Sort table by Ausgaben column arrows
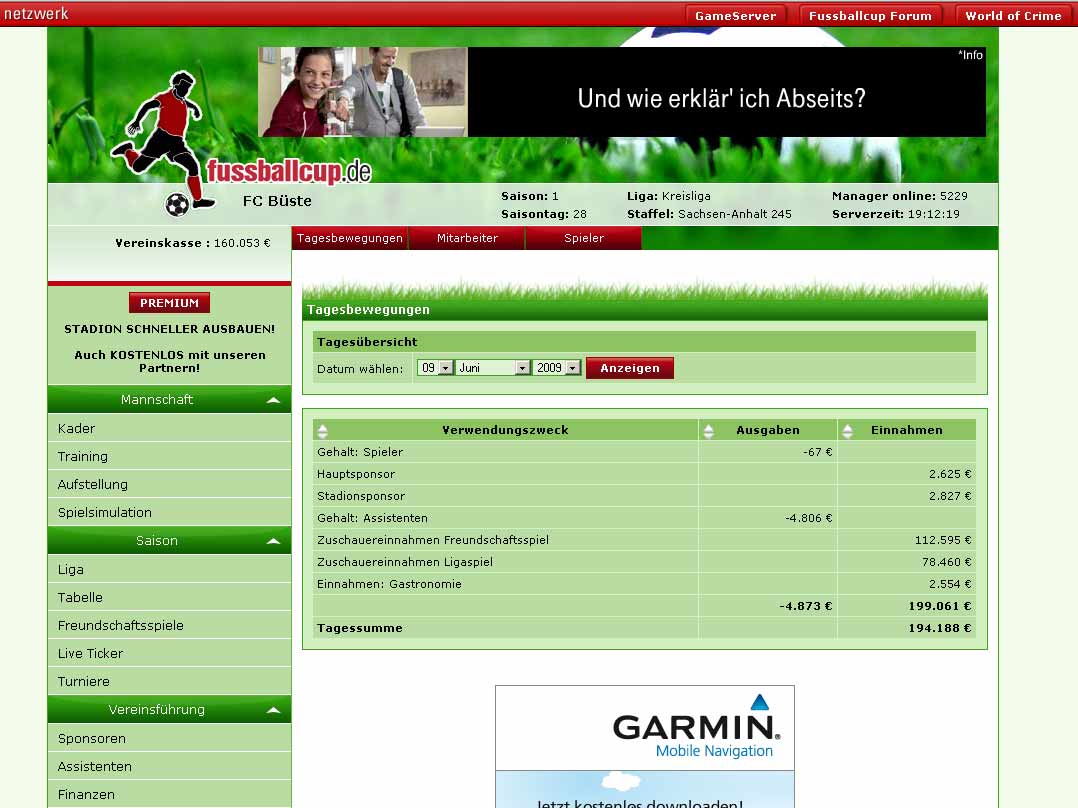The width and height of the screenshot is (1078, 808). point(709,431)
